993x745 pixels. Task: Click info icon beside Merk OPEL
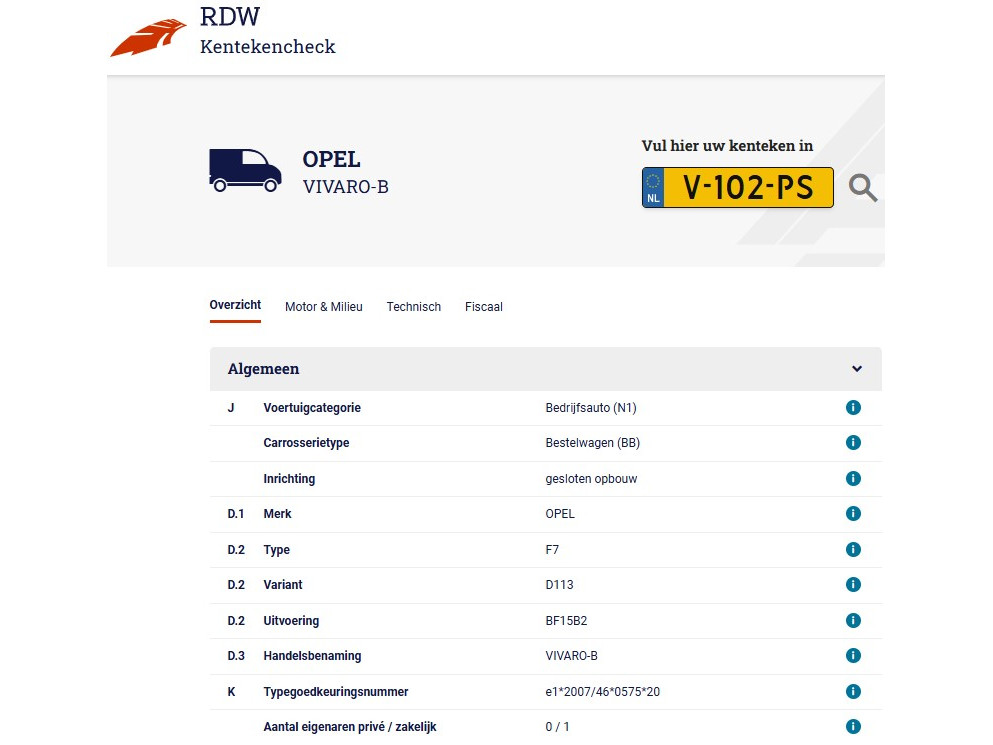click(853, 514)
